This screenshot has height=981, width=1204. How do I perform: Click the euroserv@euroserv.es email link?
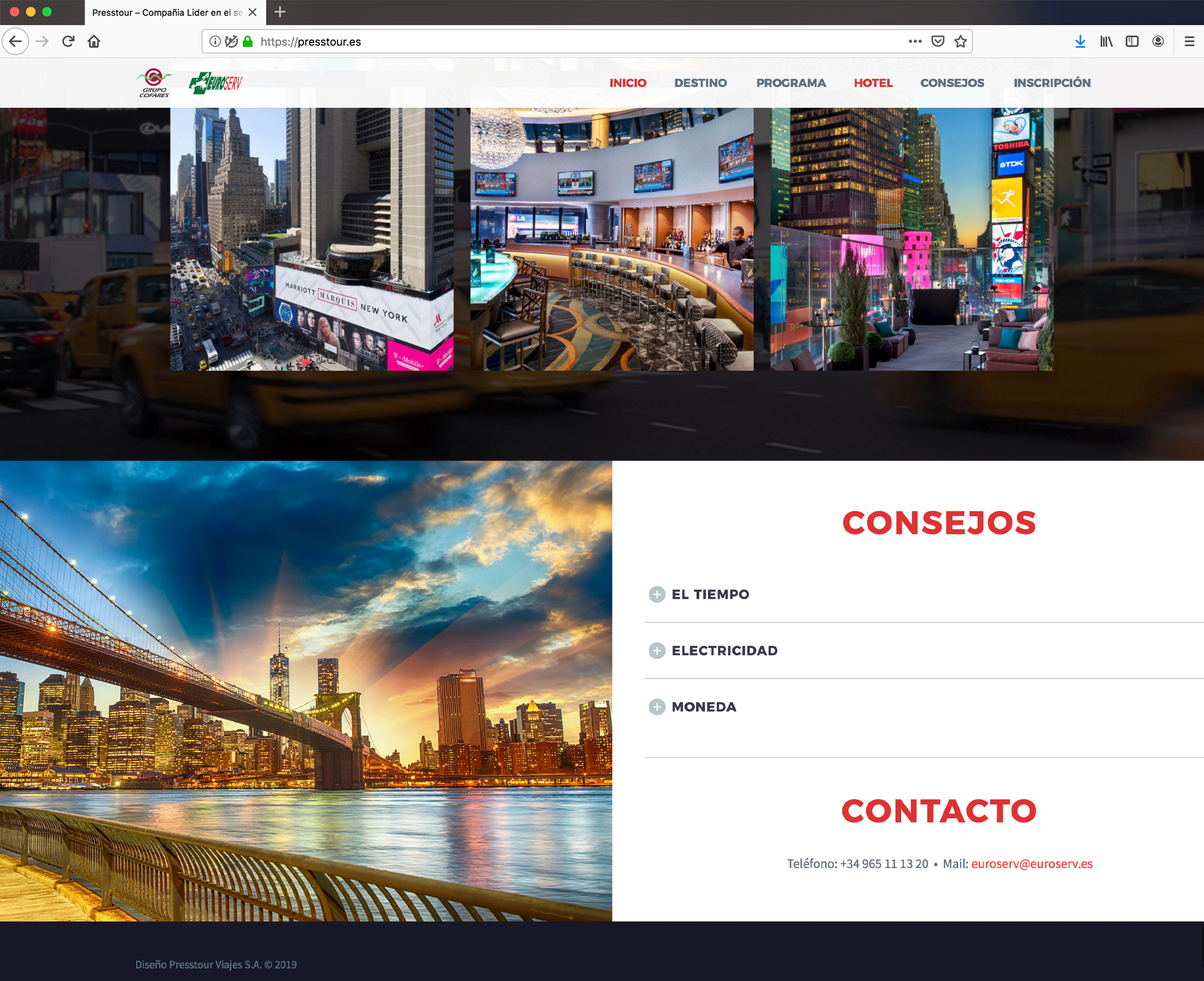coord(1032,864)
